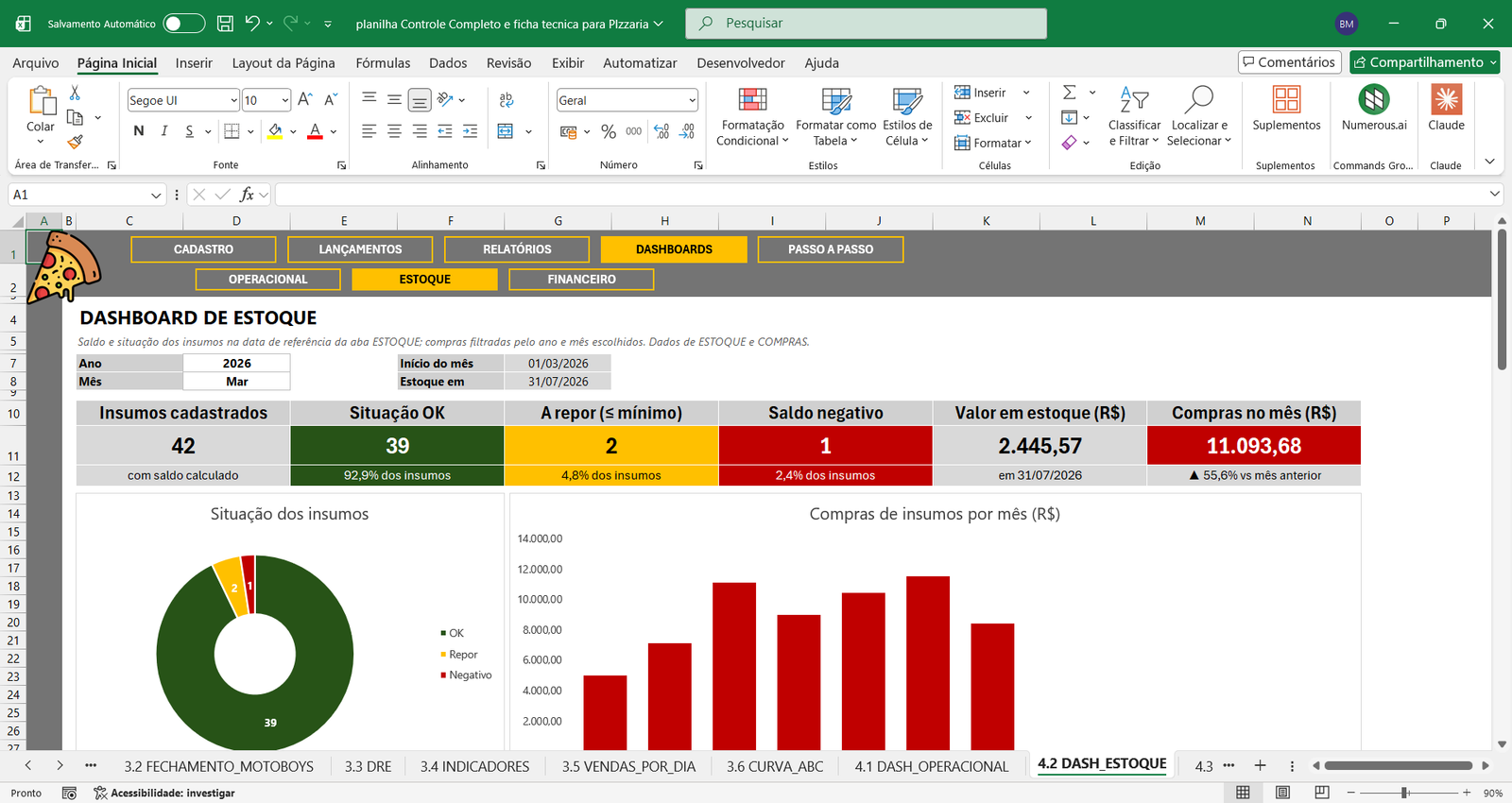Click the LANÇAMENTOS navigation button

tap(360, 249)
